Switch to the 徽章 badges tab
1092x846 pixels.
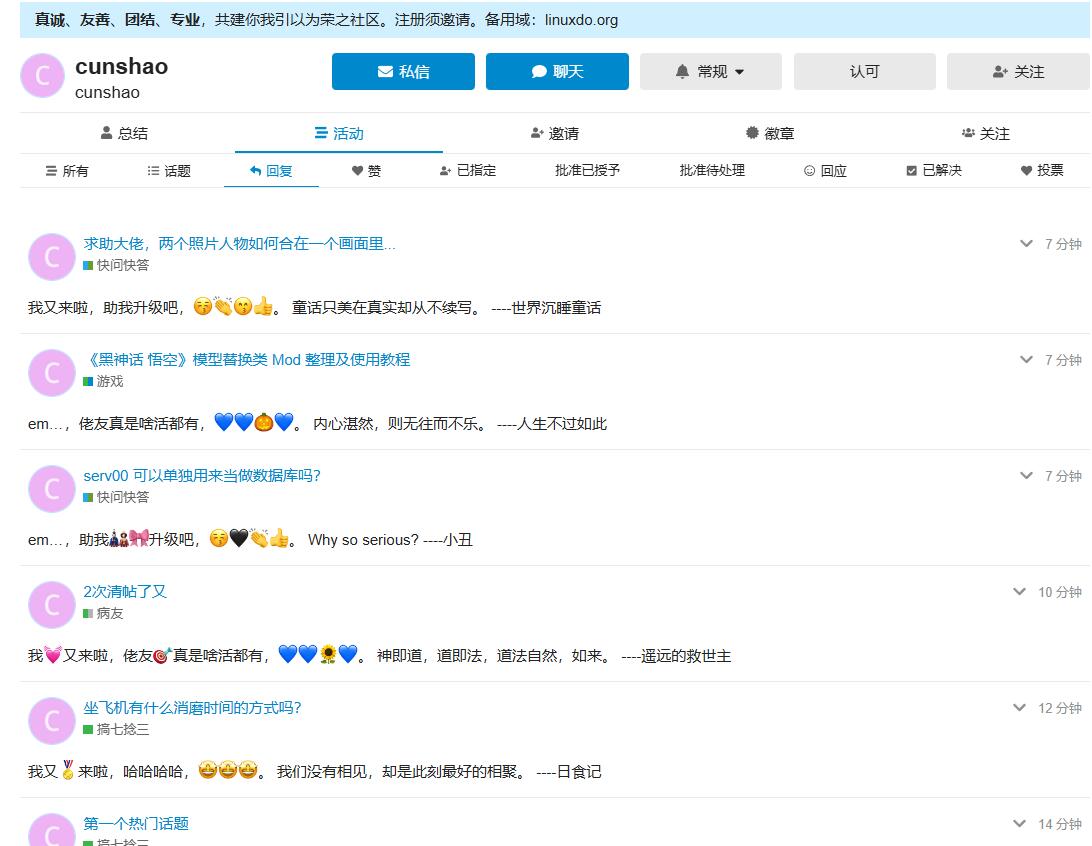[770, 133]
